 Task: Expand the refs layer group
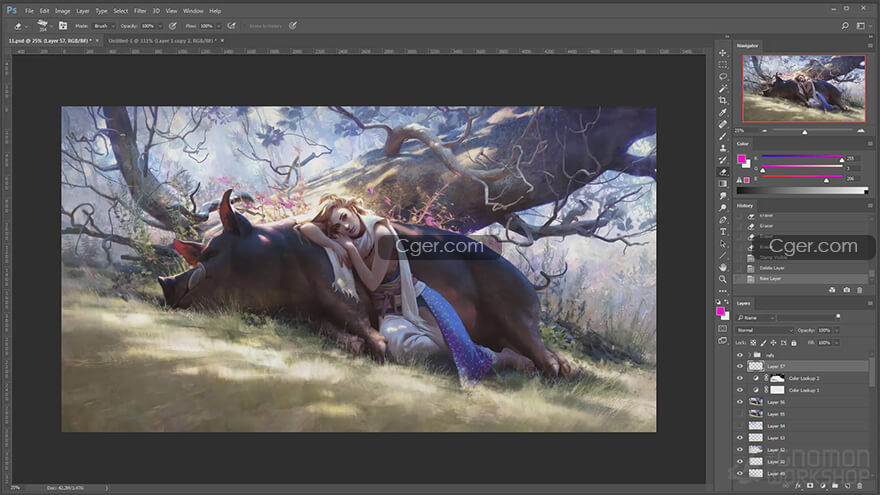tap(749, 355)
